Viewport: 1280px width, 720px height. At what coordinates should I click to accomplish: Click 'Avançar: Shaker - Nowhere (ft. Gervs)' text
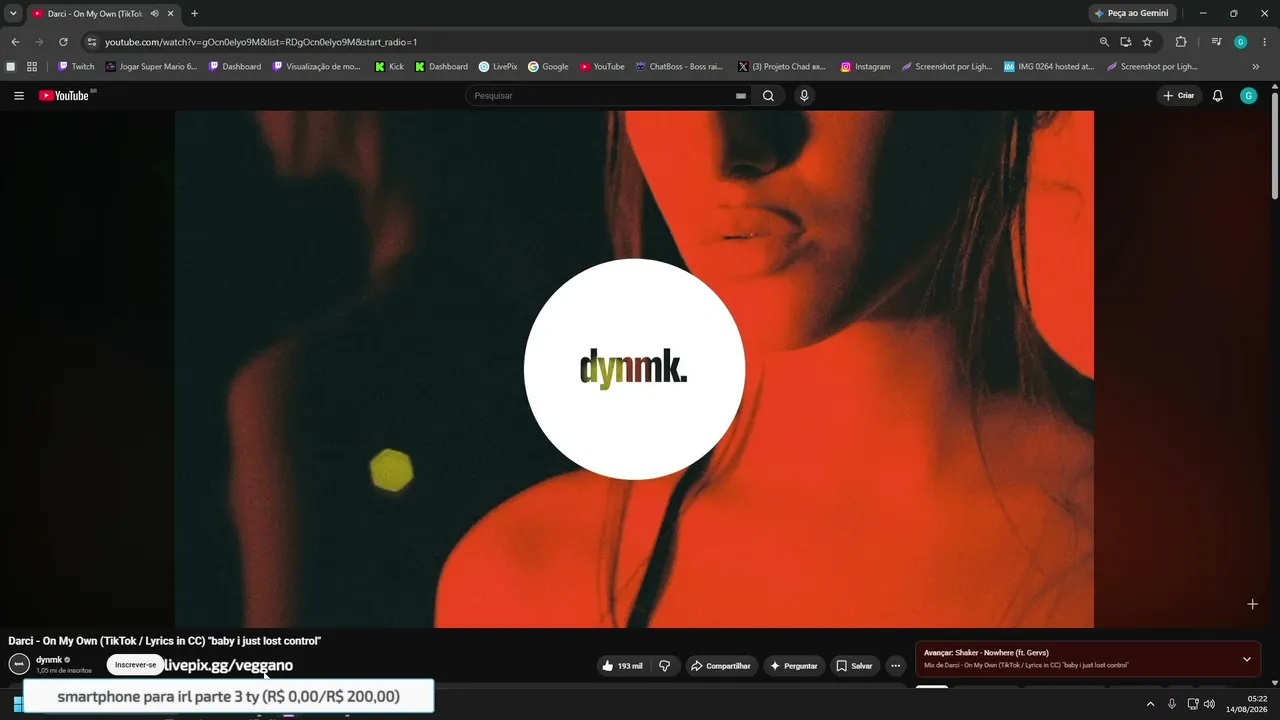click(x=986, y=653)
